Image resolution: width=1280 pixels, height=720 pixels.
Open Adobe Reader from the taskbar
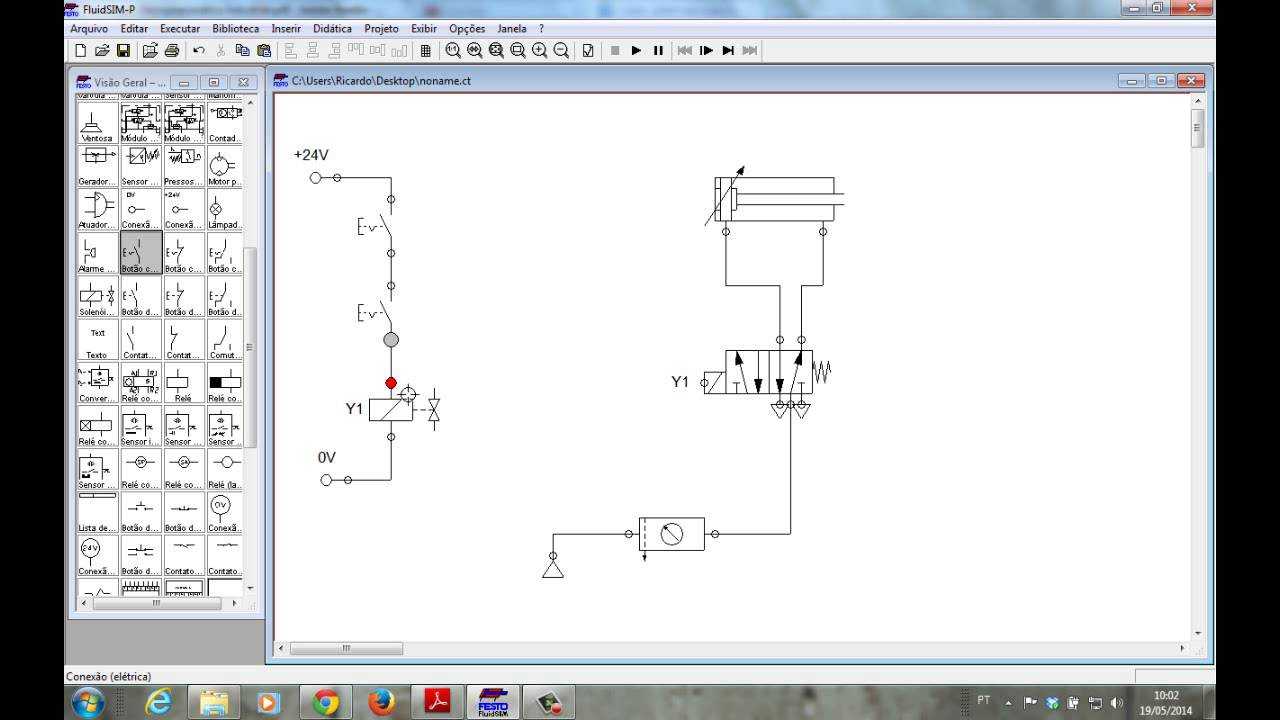click(x=437, y=702)
